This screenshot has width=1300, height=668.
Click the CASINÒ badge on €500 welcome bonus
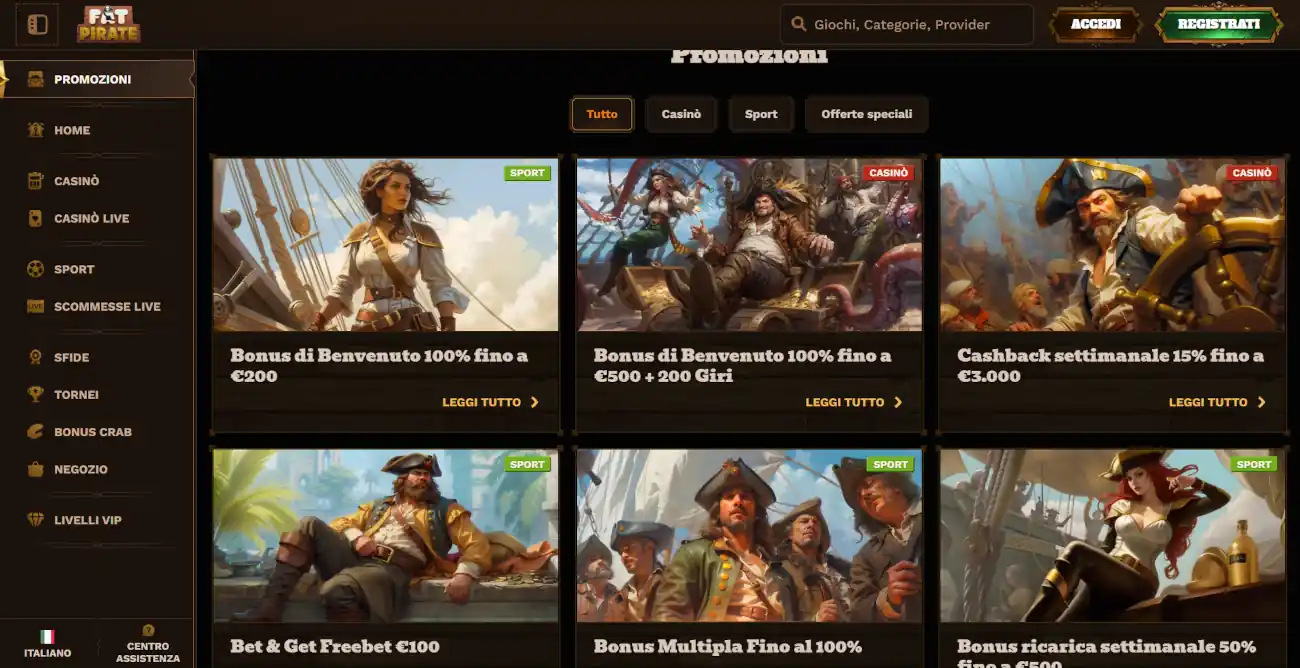[x=889, y=173]
